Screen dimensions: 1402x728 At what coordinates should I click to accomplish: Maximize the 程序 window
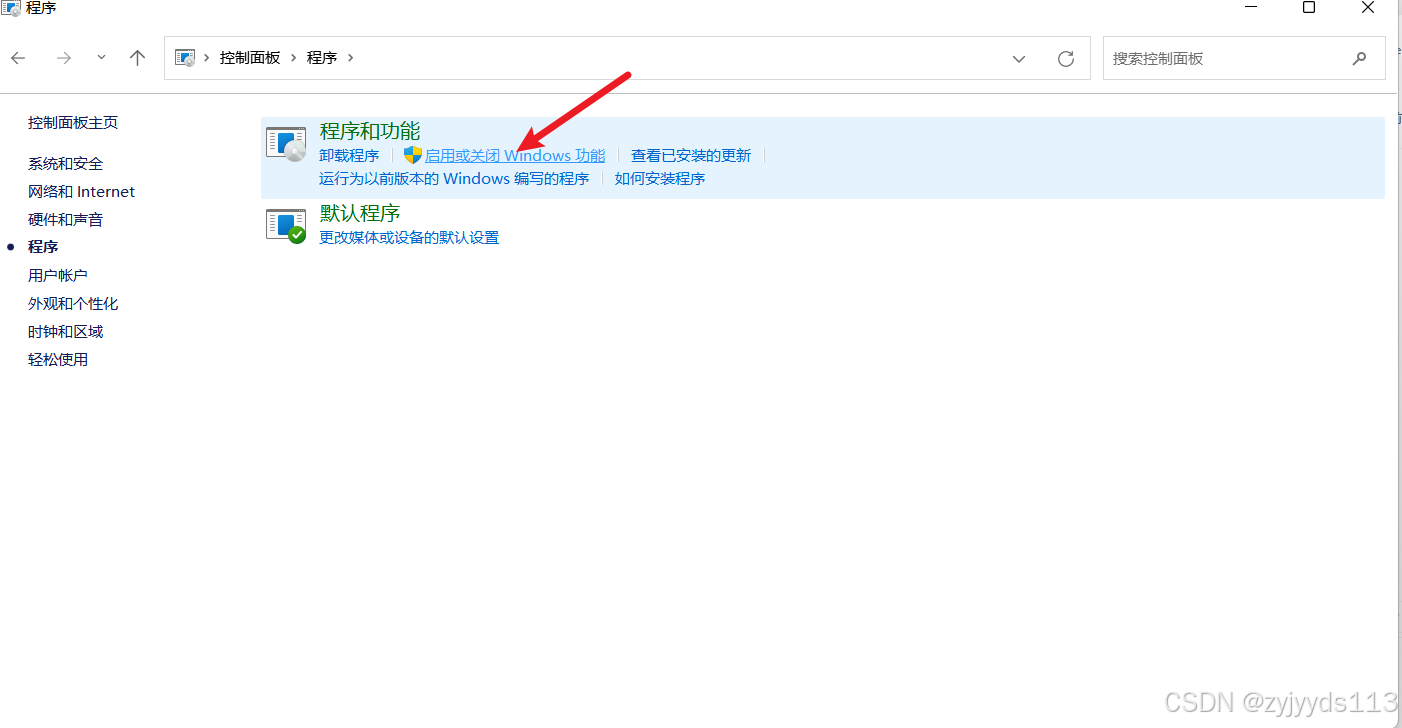coord(1309,7)
